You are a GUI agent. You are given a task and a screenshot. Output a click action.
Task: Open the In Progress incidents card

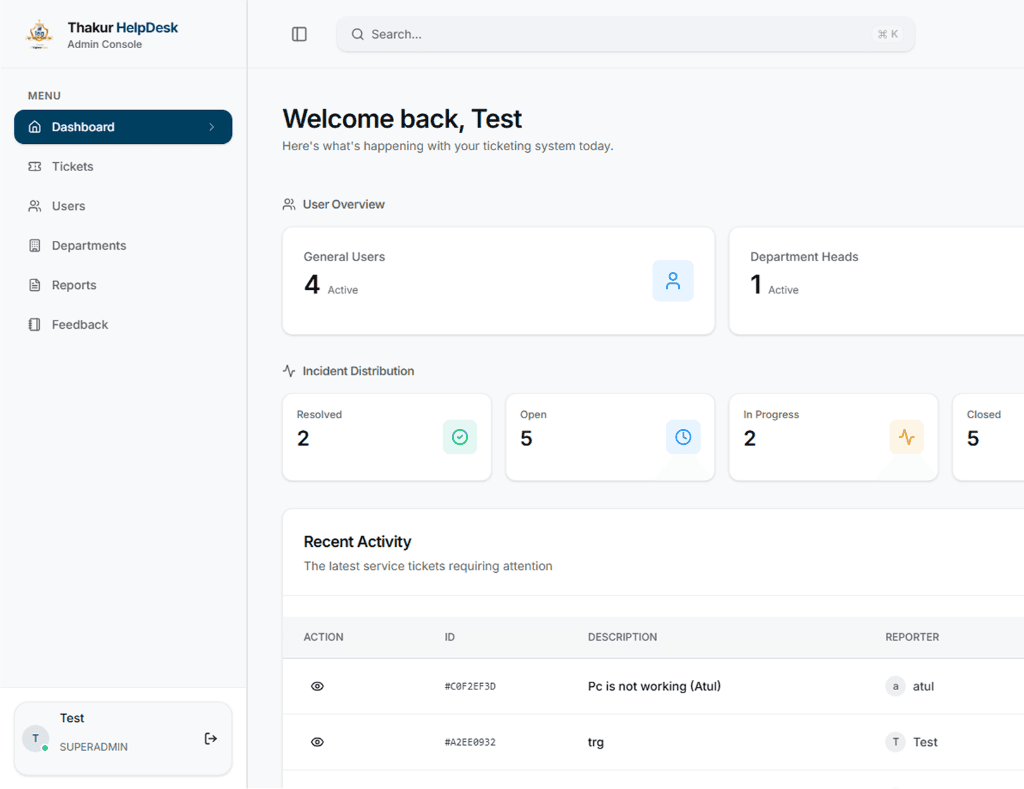click(x=833, y=437)
